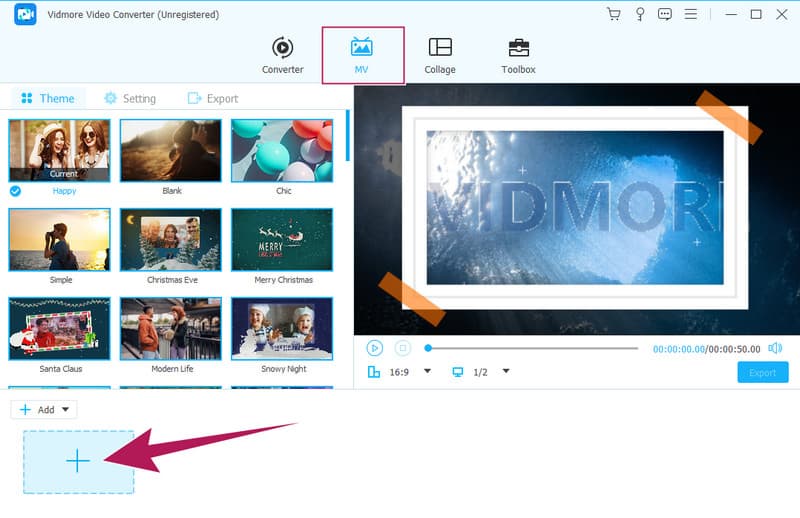Switch to the Theme tab

(x=48, y=98)
